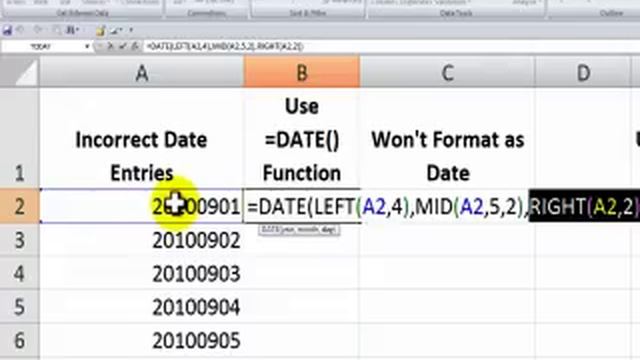Expand the Name Box dropdown arrow

[87, 47]
